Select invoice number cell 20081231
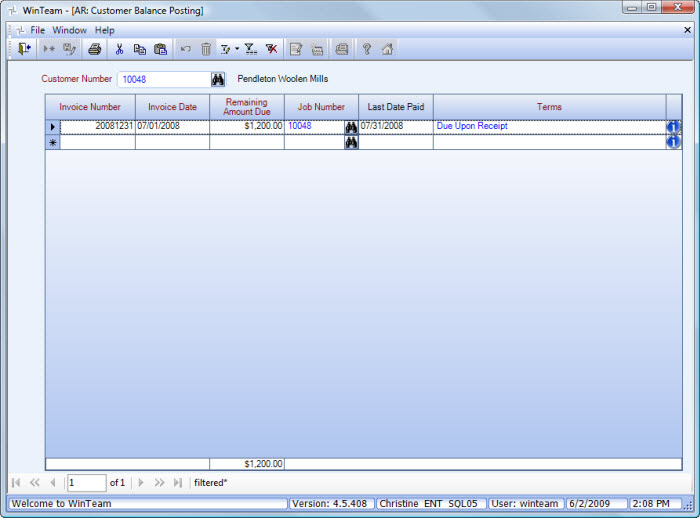The width and height of the screenshot is (700, 518). pos(97,126)
